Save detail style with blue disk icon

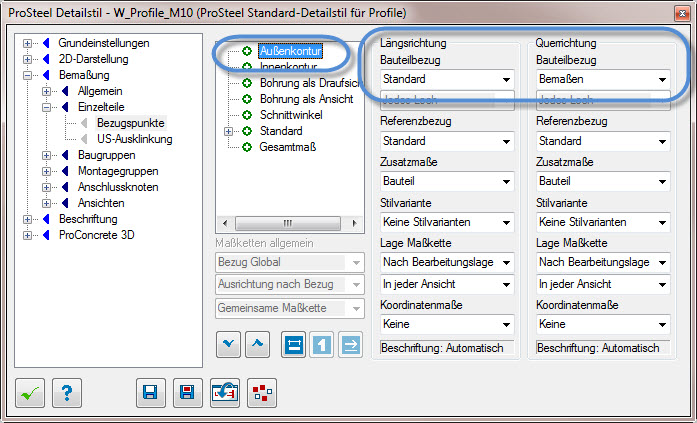(151, 393)
